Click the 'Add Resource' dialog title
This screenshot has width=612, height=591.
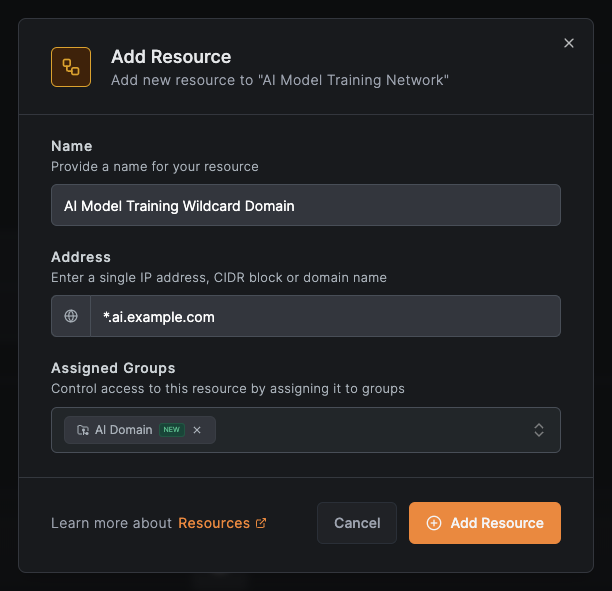(171, 57)
